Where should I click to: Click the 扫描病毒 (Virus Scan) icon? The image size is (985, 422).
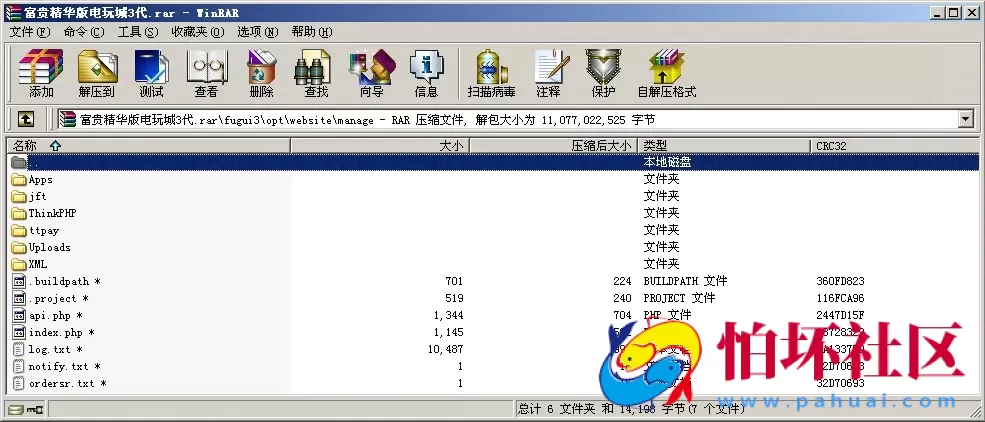pyautogui.click(x=491, y=73)
